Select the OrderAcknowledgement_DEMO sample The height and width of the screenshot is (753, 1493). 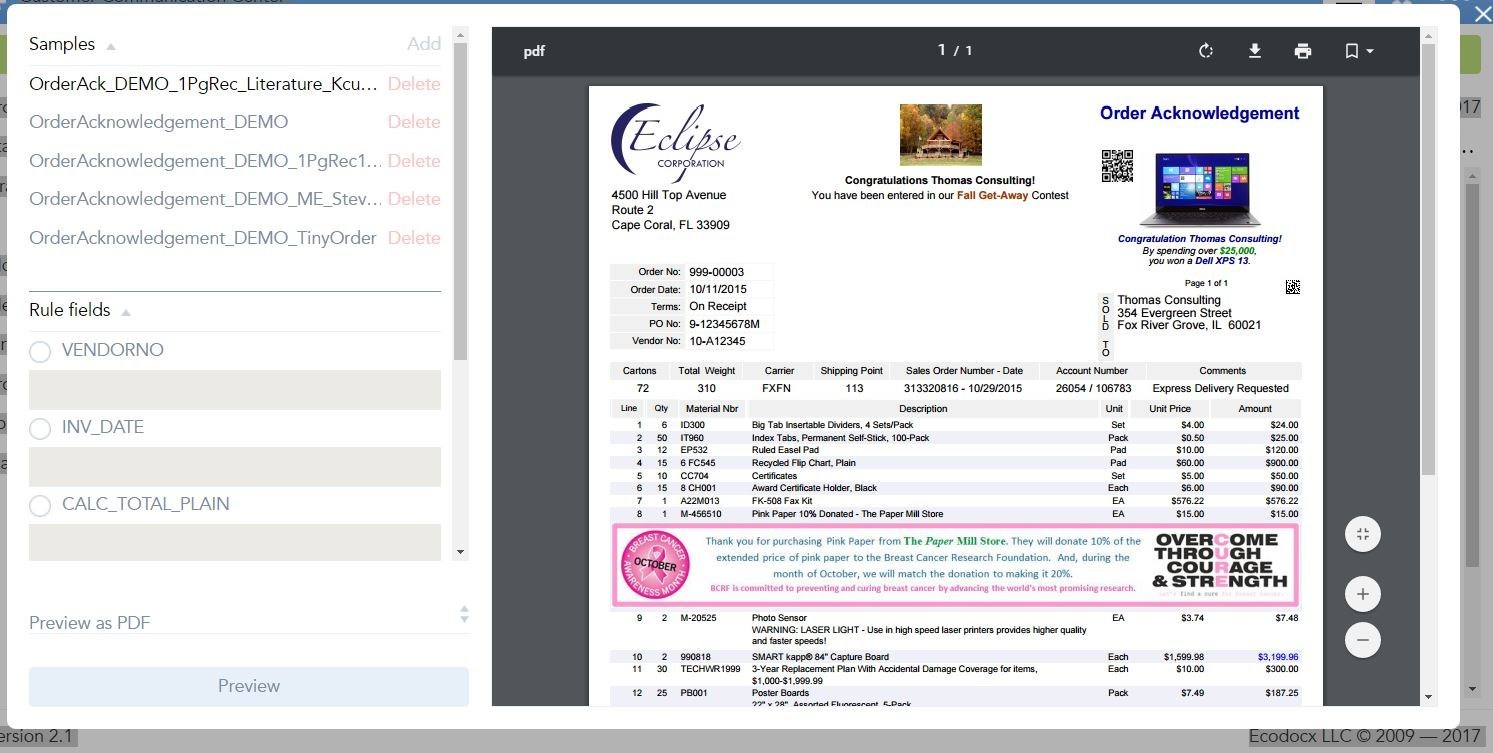tap(159, 122)
